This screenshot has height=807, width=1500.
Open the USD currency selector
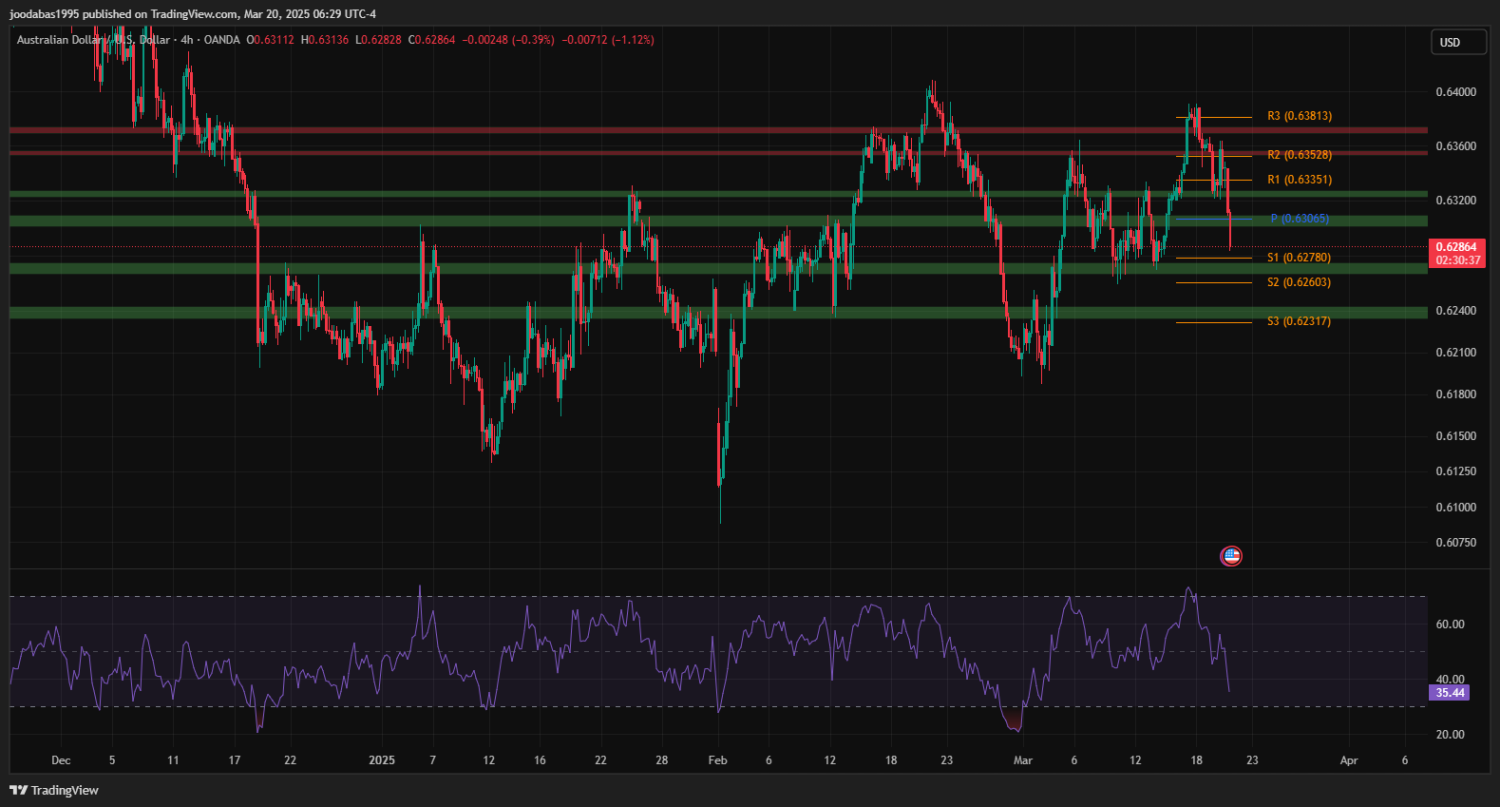(x=1449, y=42)
